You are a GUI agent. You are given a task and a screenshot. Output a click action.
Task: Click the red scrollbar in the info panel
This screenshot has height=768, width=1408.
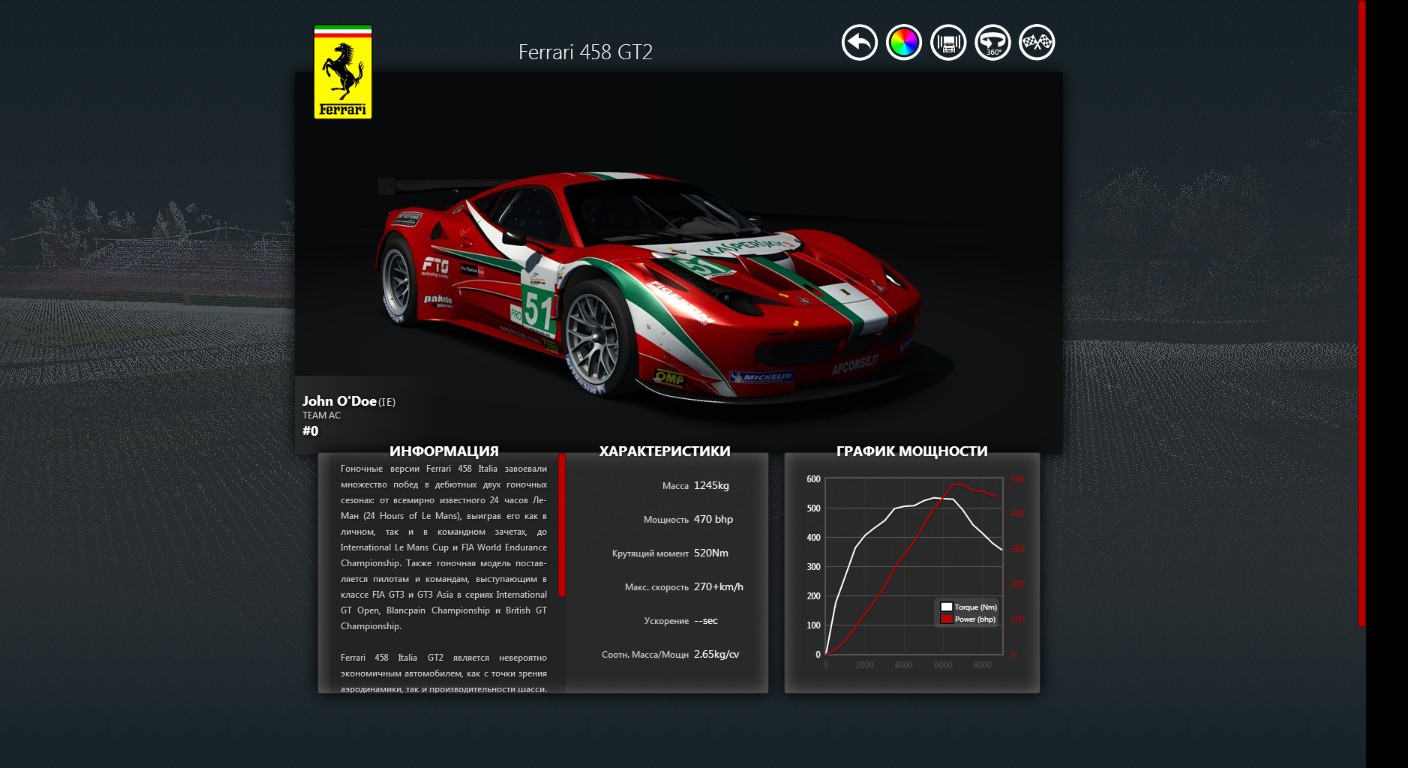[562, 525]
